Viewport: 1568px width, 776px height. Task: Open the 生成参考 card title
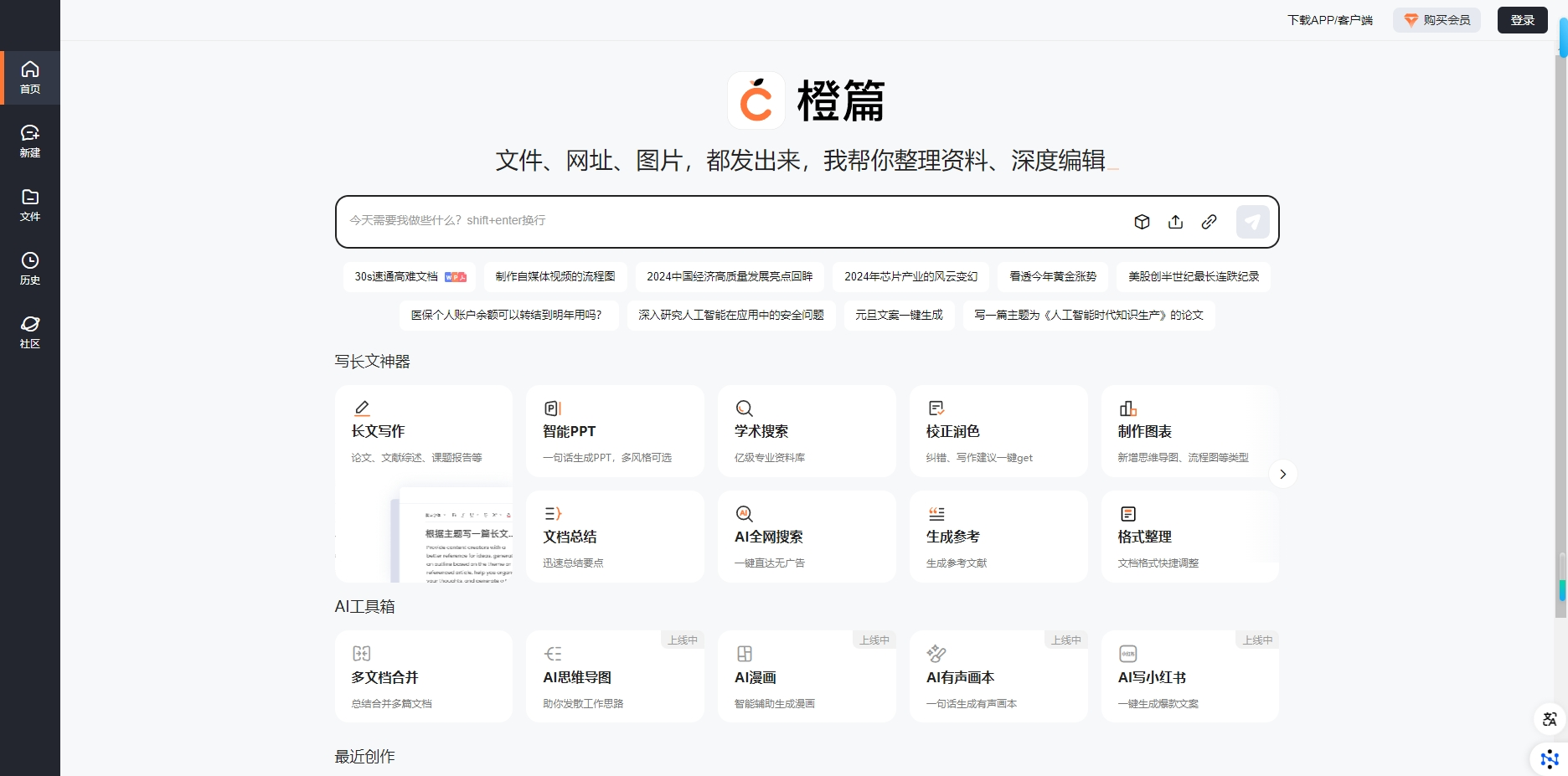[953, 537]
